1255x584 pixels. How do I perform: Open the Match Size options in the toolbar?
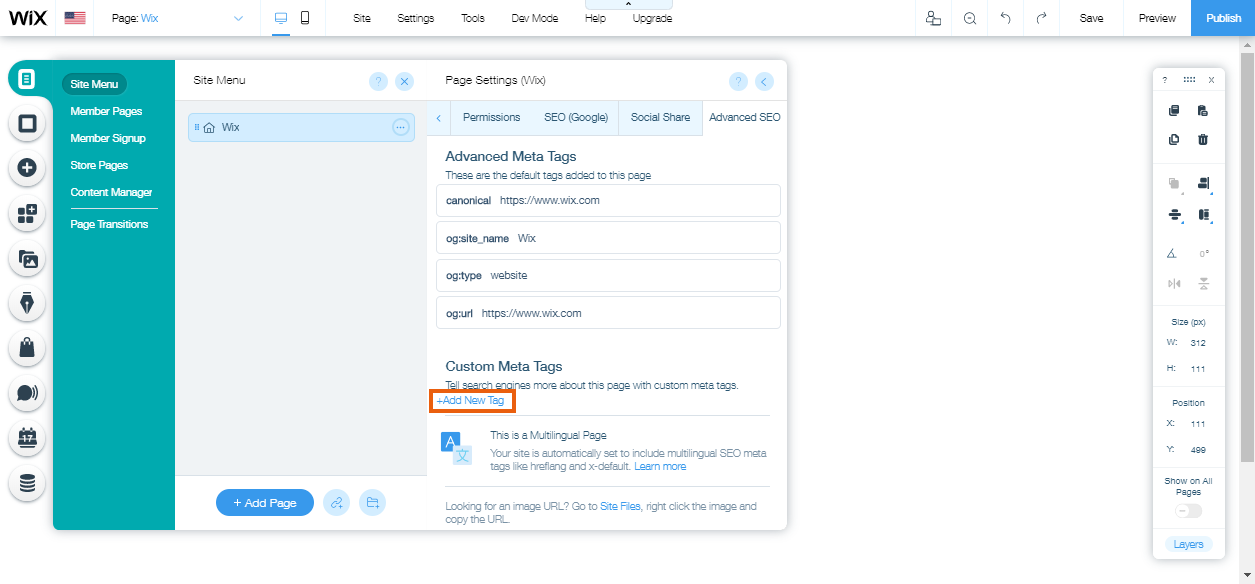coord(1203,214)
